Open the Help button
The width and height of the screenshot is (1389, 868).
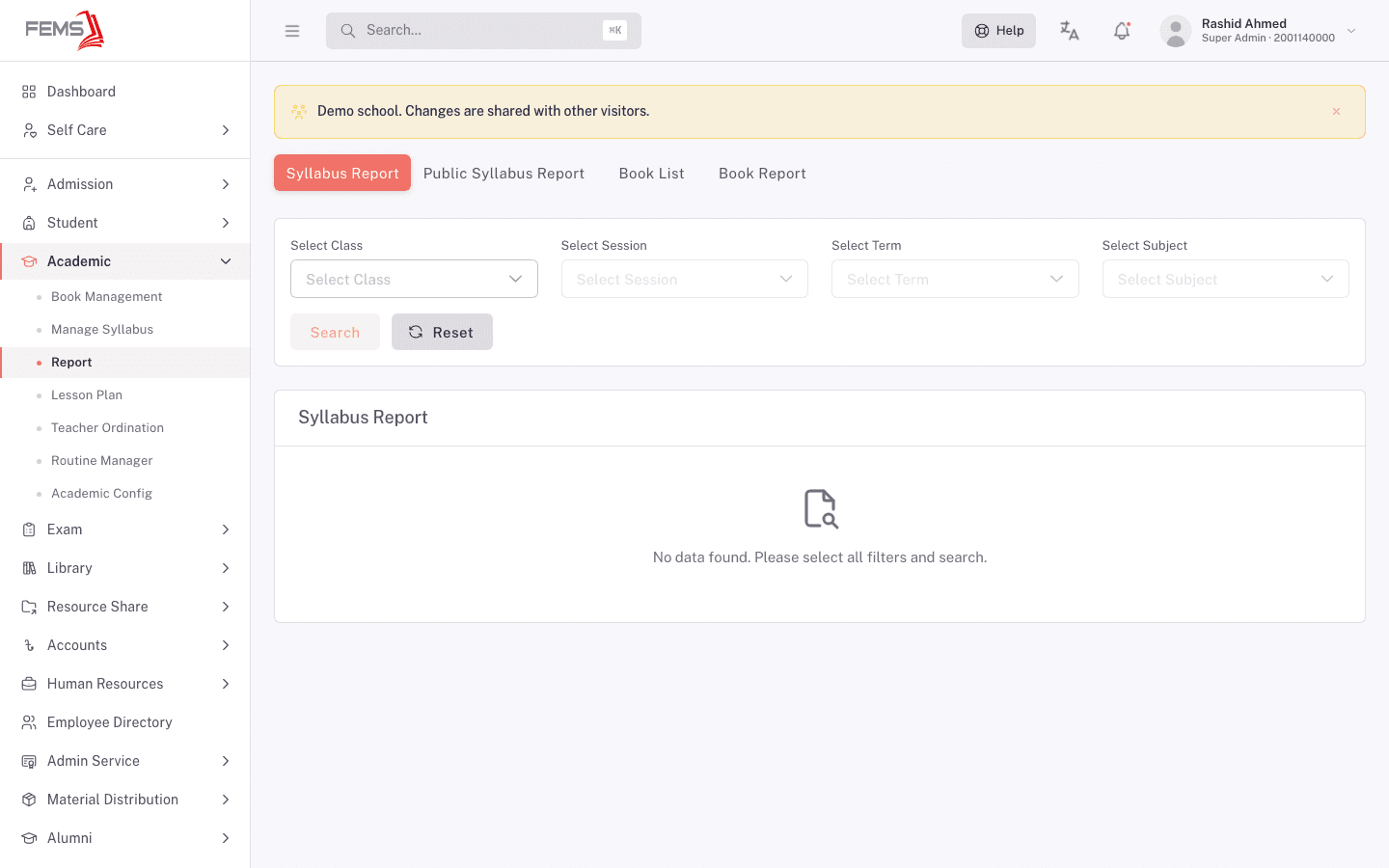point(998,31)
